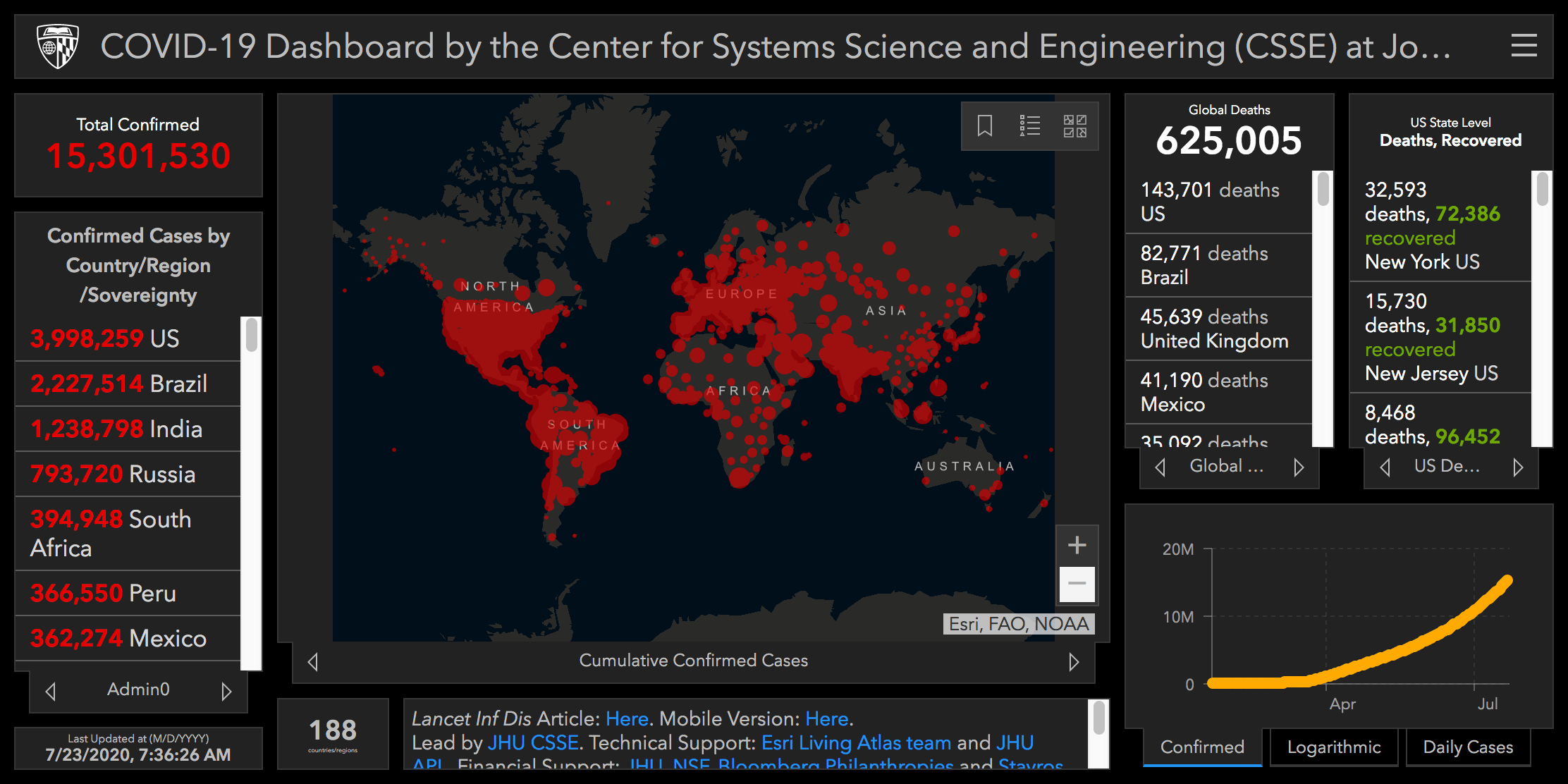Zoom in on the map
1568x784 pixels.
tap(1077, 545)
